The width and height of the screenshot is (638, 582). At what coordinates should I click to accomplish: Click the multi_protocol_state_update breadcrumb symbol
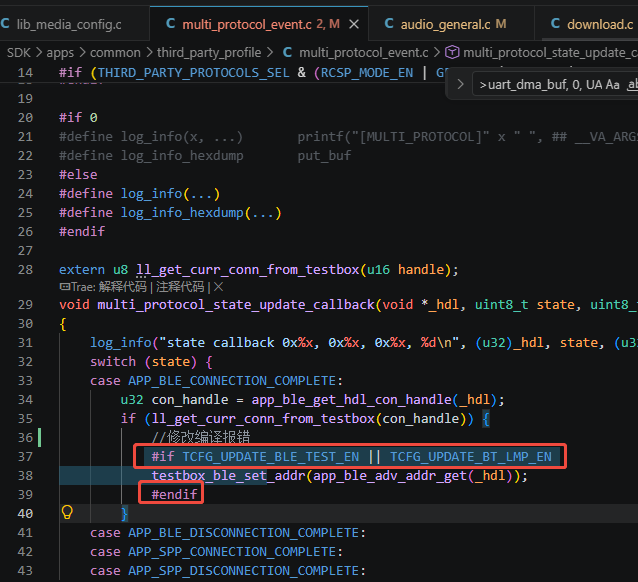pyautogui.click(x=550, y=53)
